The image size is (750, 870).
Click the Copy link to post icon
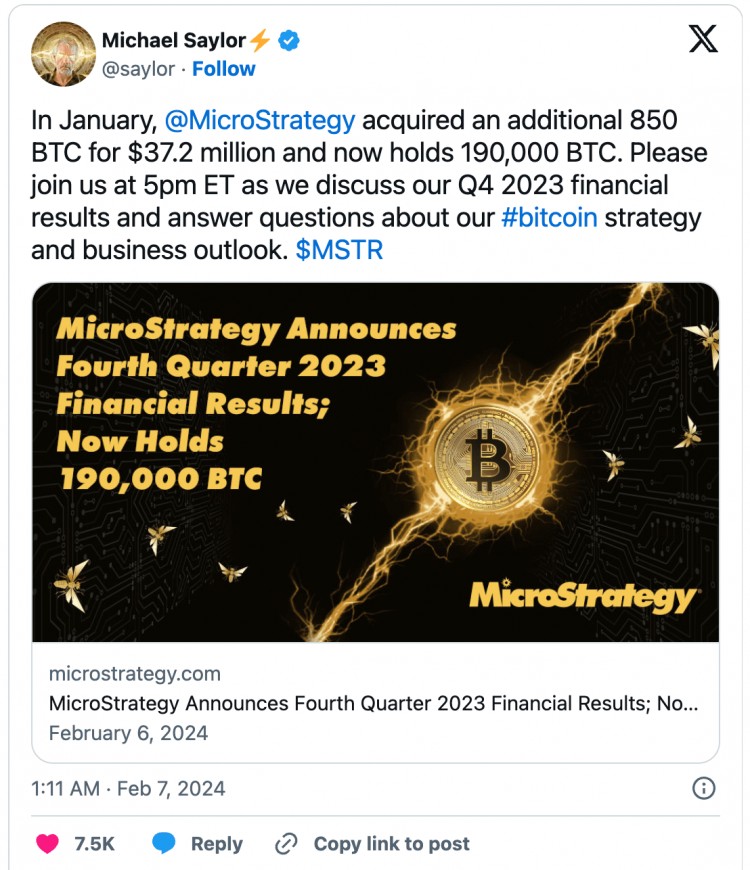click(286, 843)
